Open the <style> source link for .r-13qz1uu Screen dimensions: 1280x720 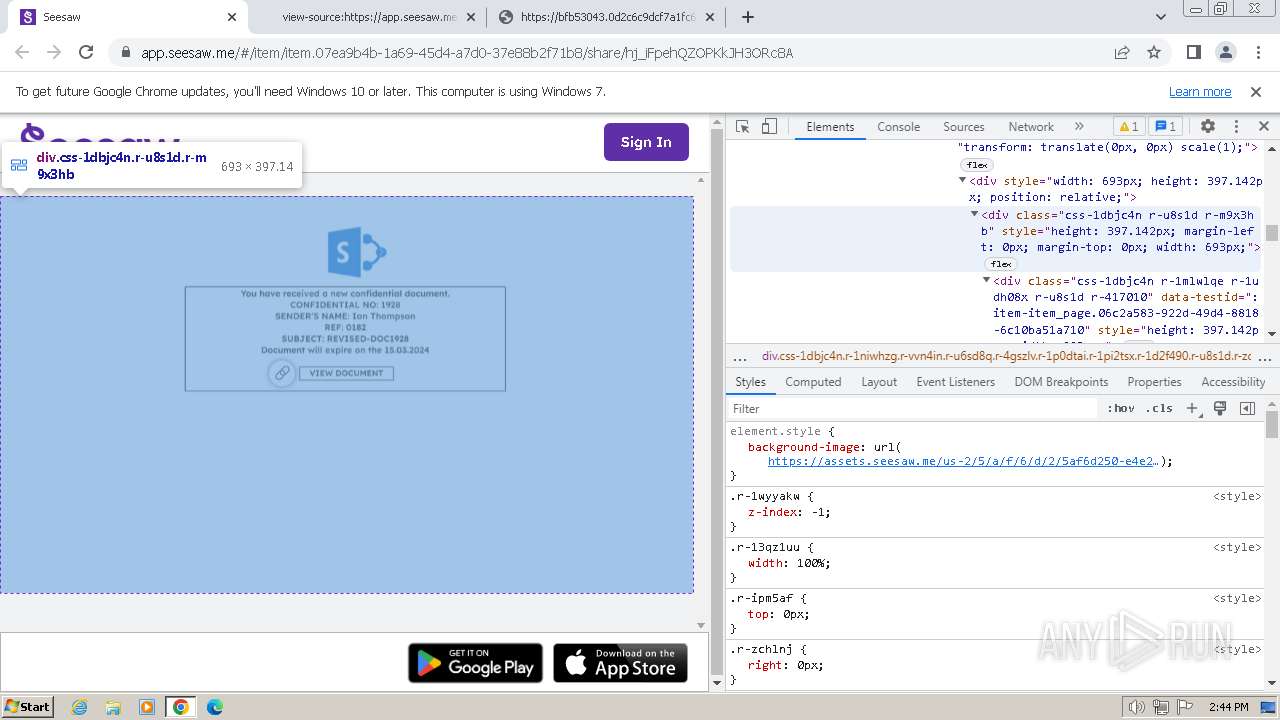1237,547
